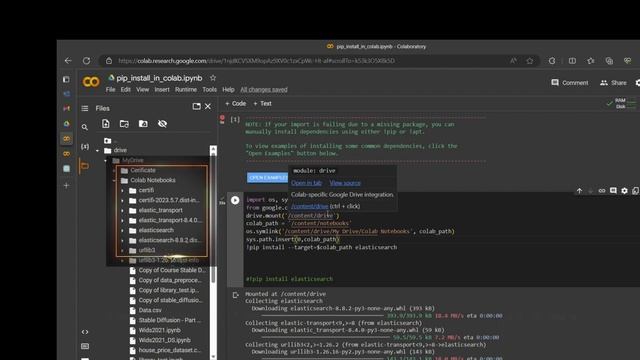Add comment icon in cell toolbar
The height and width of the screenshot is (360, 640).
613,191
